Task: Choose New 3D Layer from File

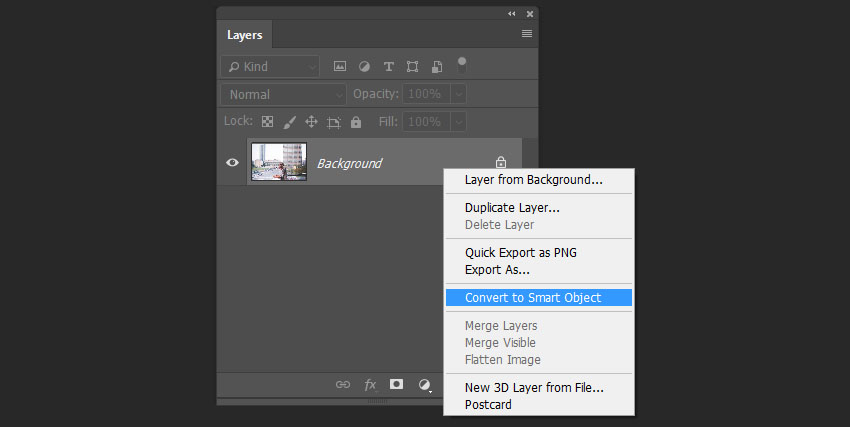Action: tap(539, 387)
